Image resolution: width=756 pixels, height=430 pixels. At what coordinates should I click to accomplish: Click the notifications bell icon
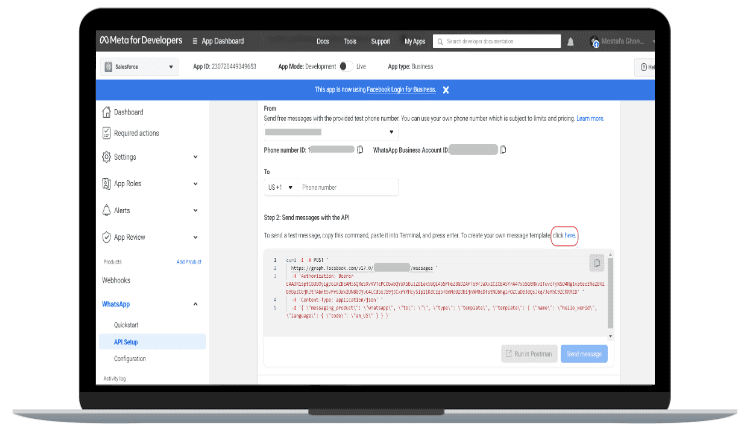570,42
